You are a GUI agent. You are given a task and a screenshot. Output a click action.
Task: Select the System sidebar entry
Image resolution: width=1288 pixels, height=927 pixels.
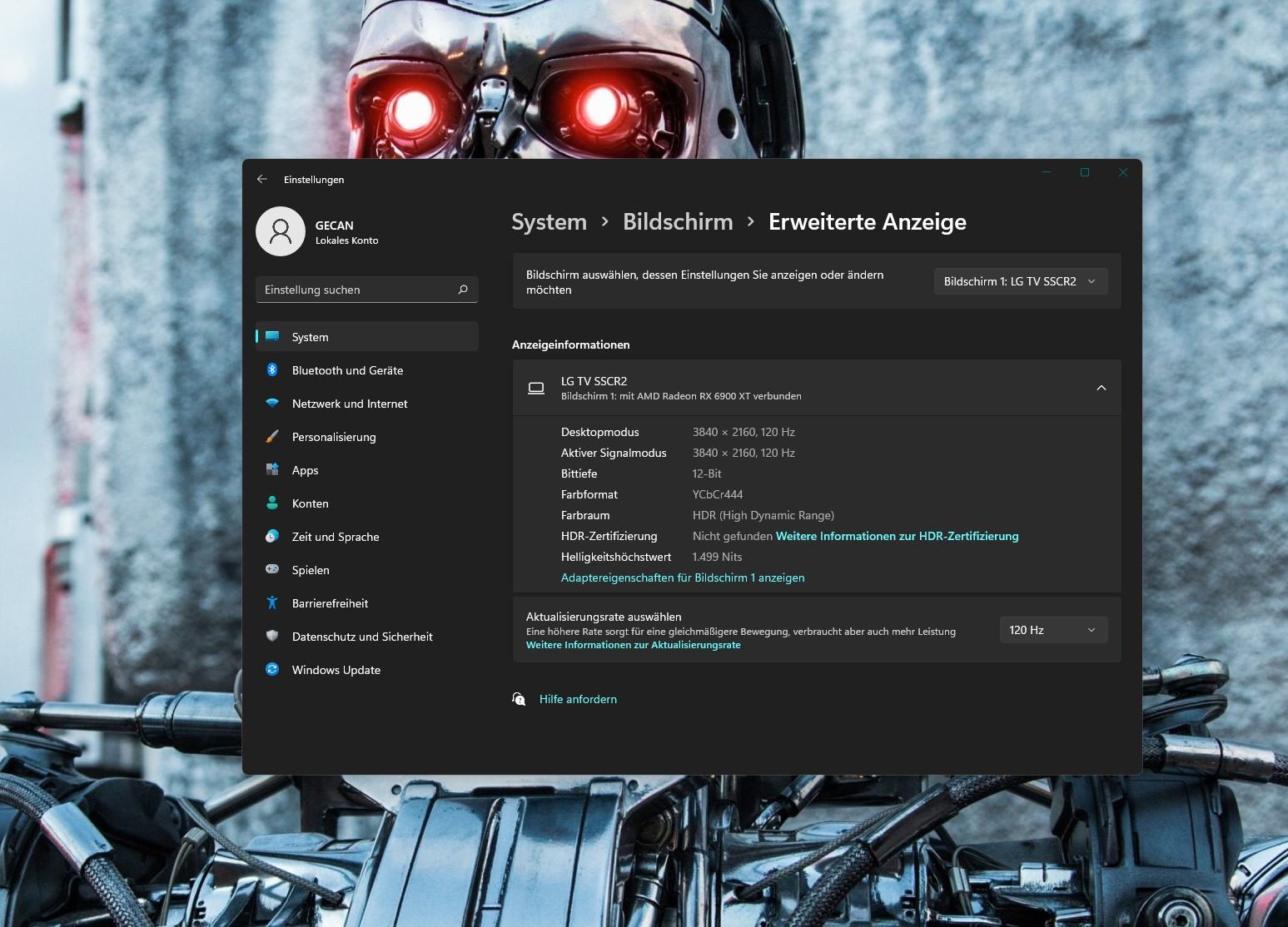point(367,337)
